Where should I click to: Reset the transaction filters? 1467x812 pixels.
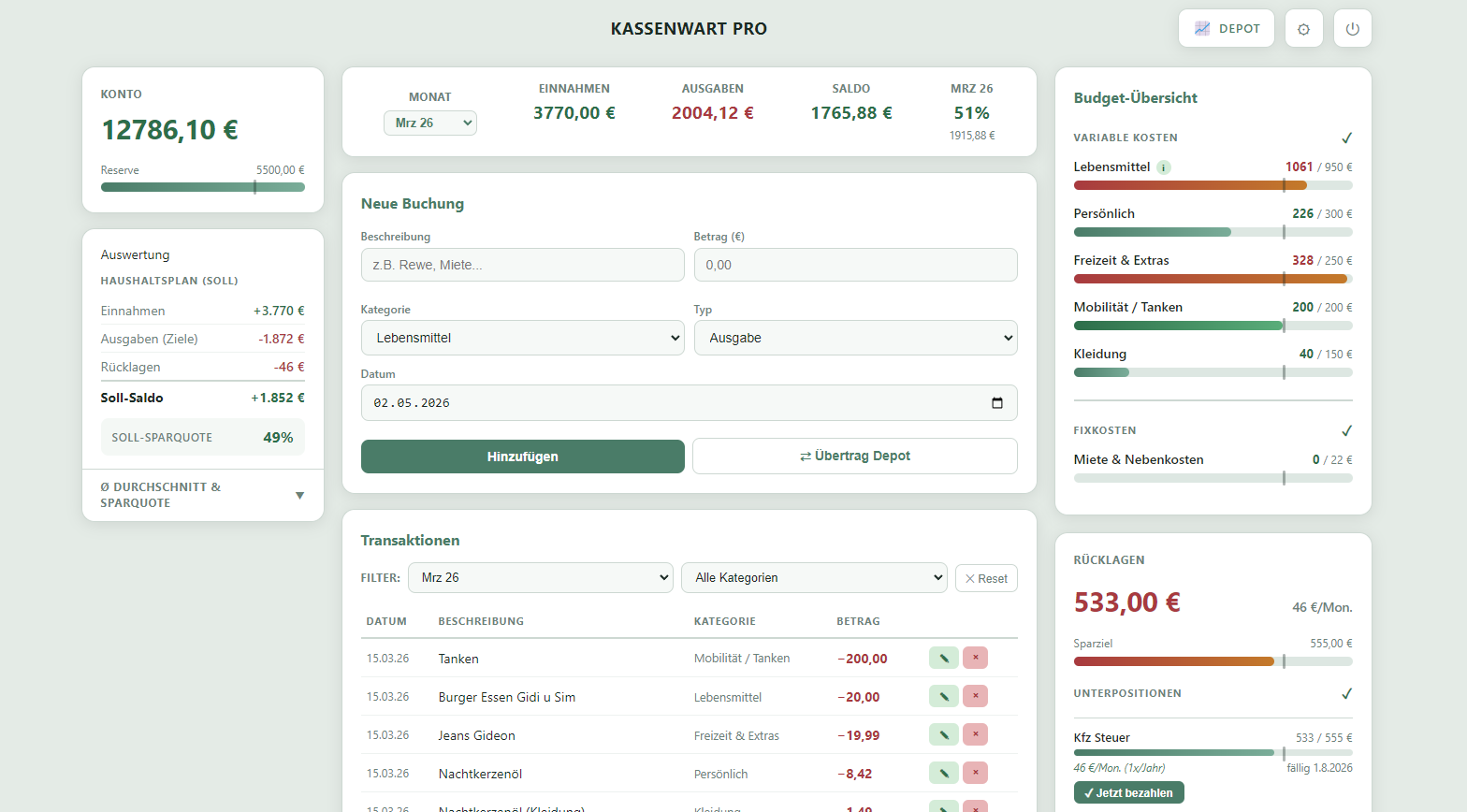tap(986, 578)
